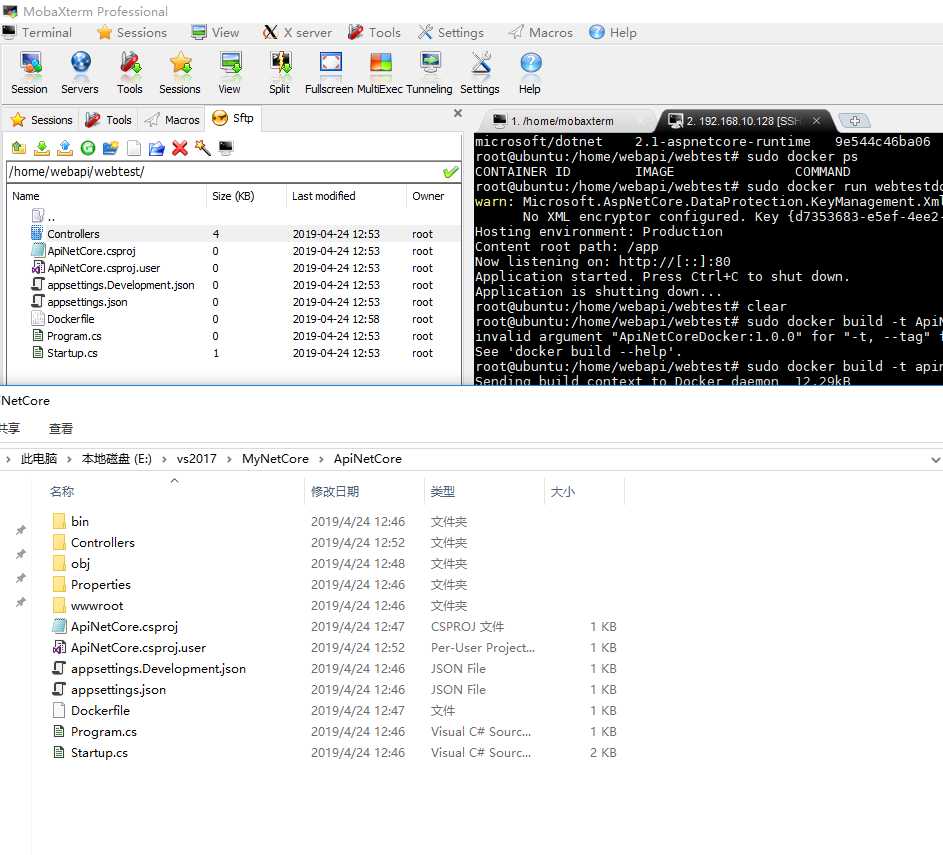Click the vs2017 breadcrumb in Explorer
This screenshot has height=855, width=943.
pos(197,459)
